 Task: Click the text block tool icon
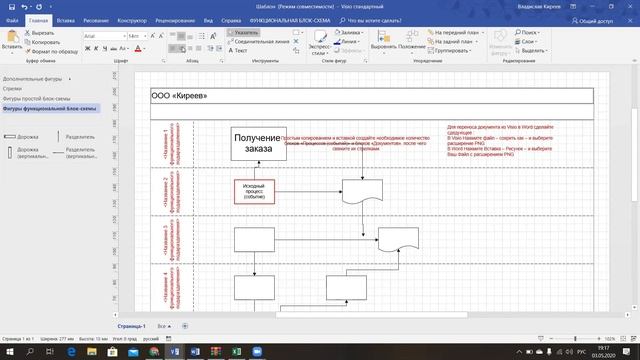(x=296, y=51)
